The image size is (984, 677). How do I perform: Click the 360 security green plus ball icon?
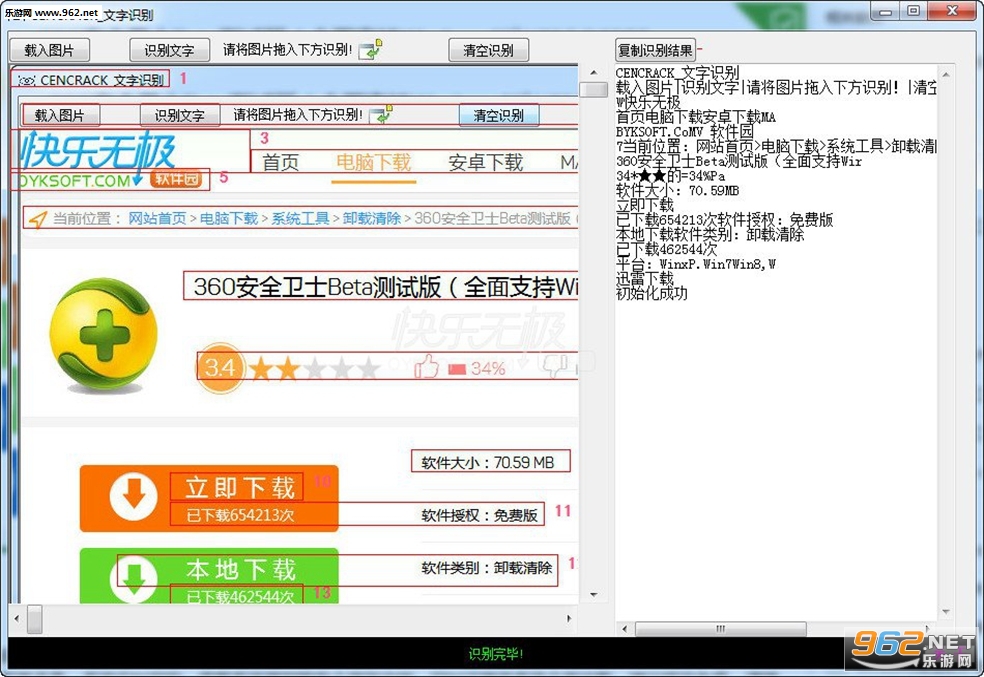tap(104, 334)
